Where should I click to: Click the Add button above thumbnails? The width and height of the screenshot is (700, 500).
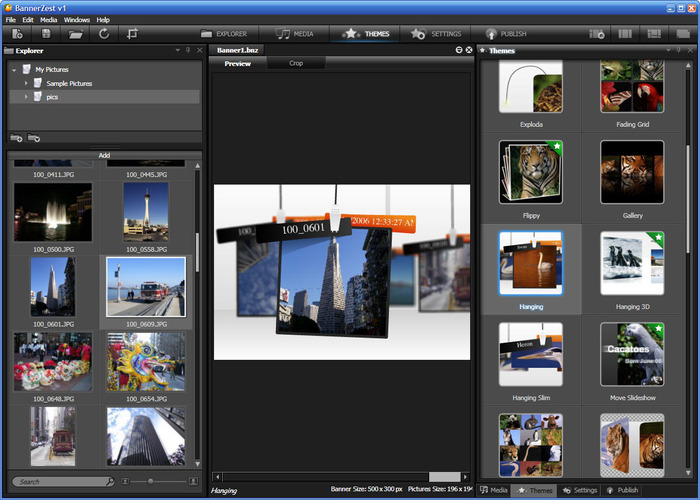coord(104,155)
